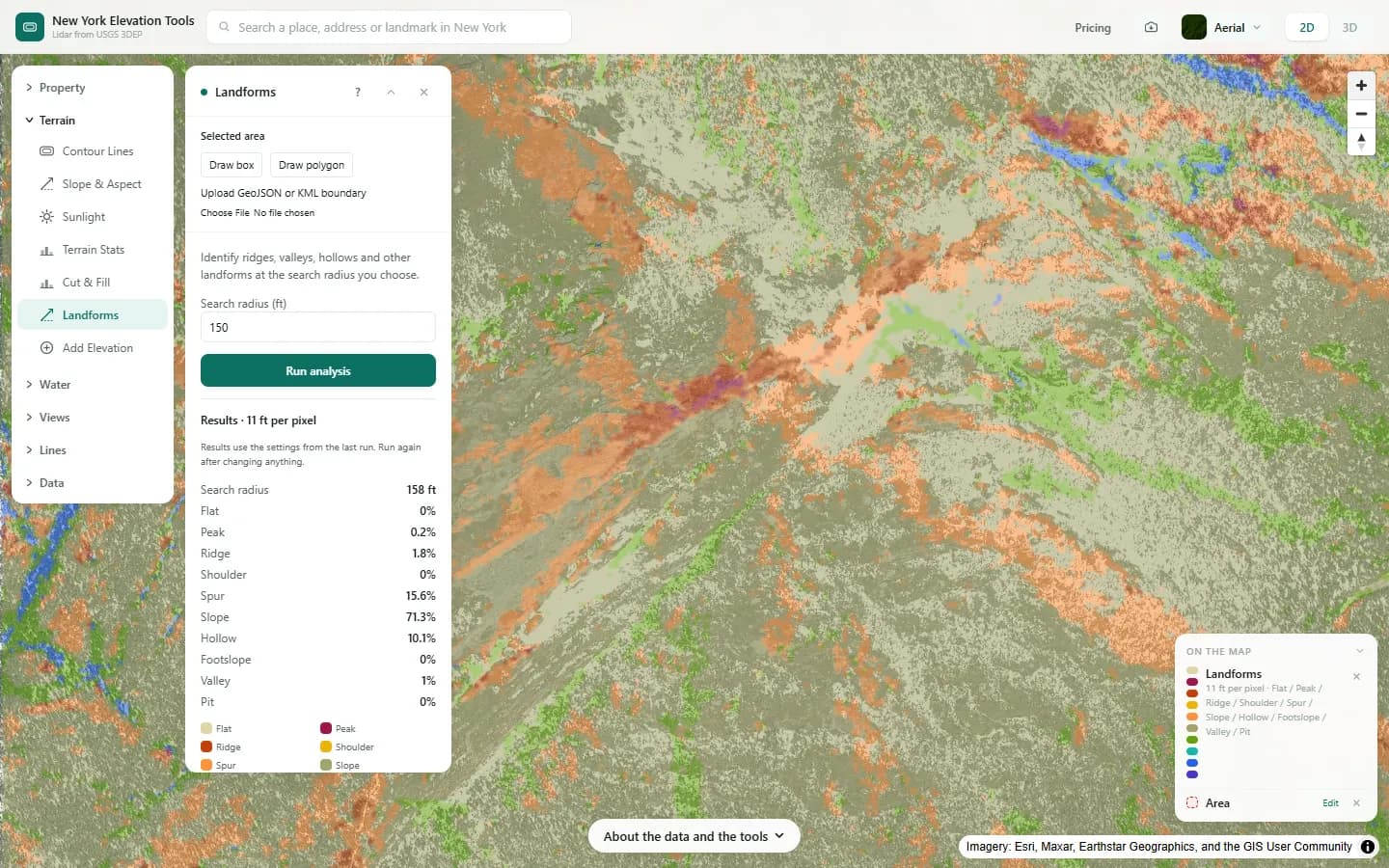Switch the map to 2D view

1307,27
